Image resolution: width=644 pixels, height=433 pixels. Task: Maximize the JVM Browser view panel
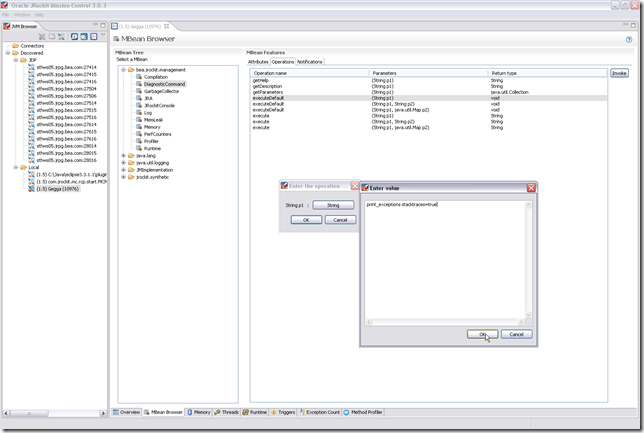tap(103, 25)
